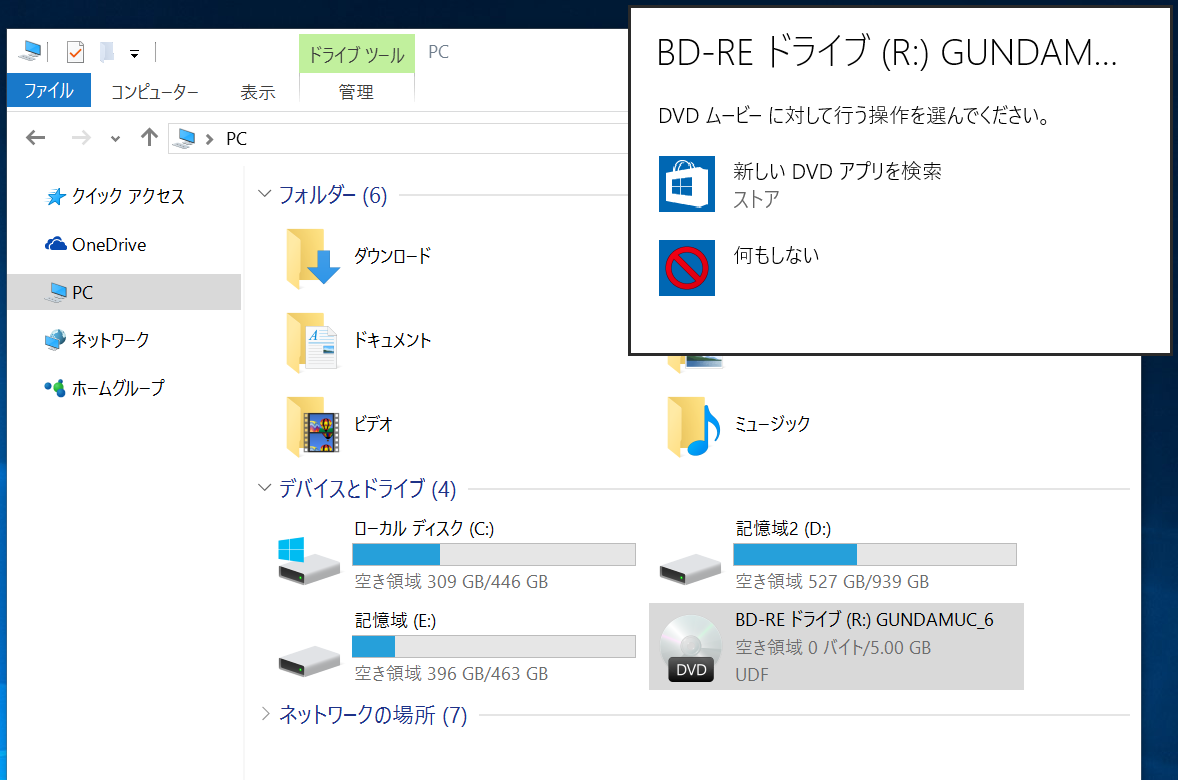1178x780 pixels.
Task: Open the recent locations dropdown arrow
Action: (115, 138)
